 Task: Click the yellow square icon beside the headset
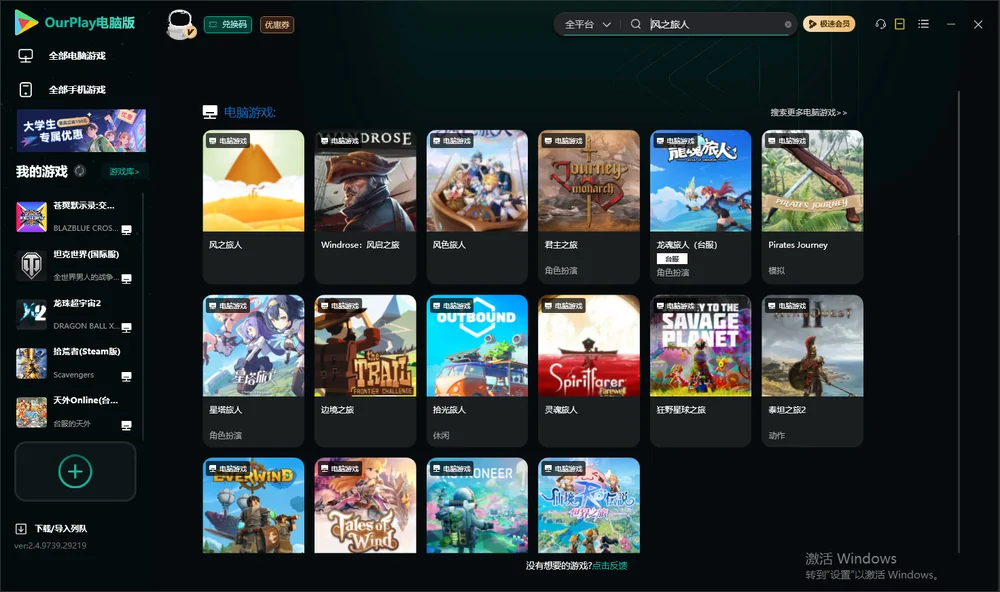900,24
